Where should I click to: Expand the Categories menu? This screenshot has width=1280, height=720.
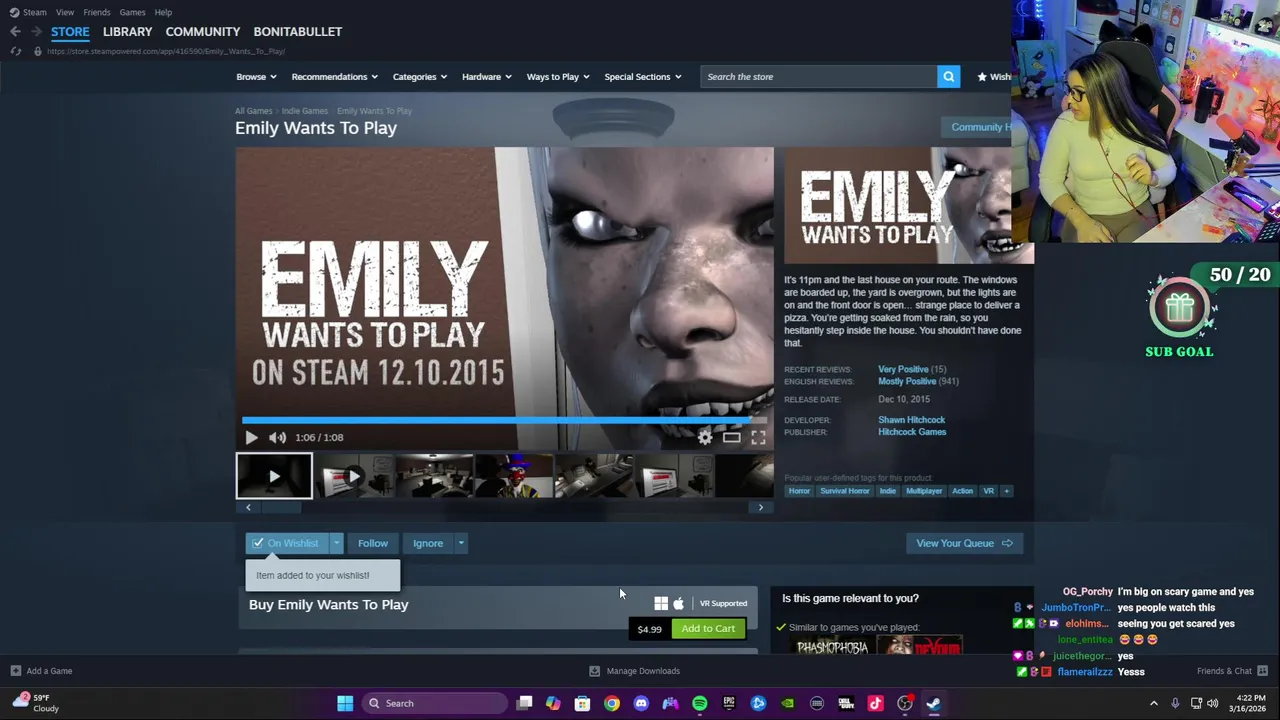419,77
